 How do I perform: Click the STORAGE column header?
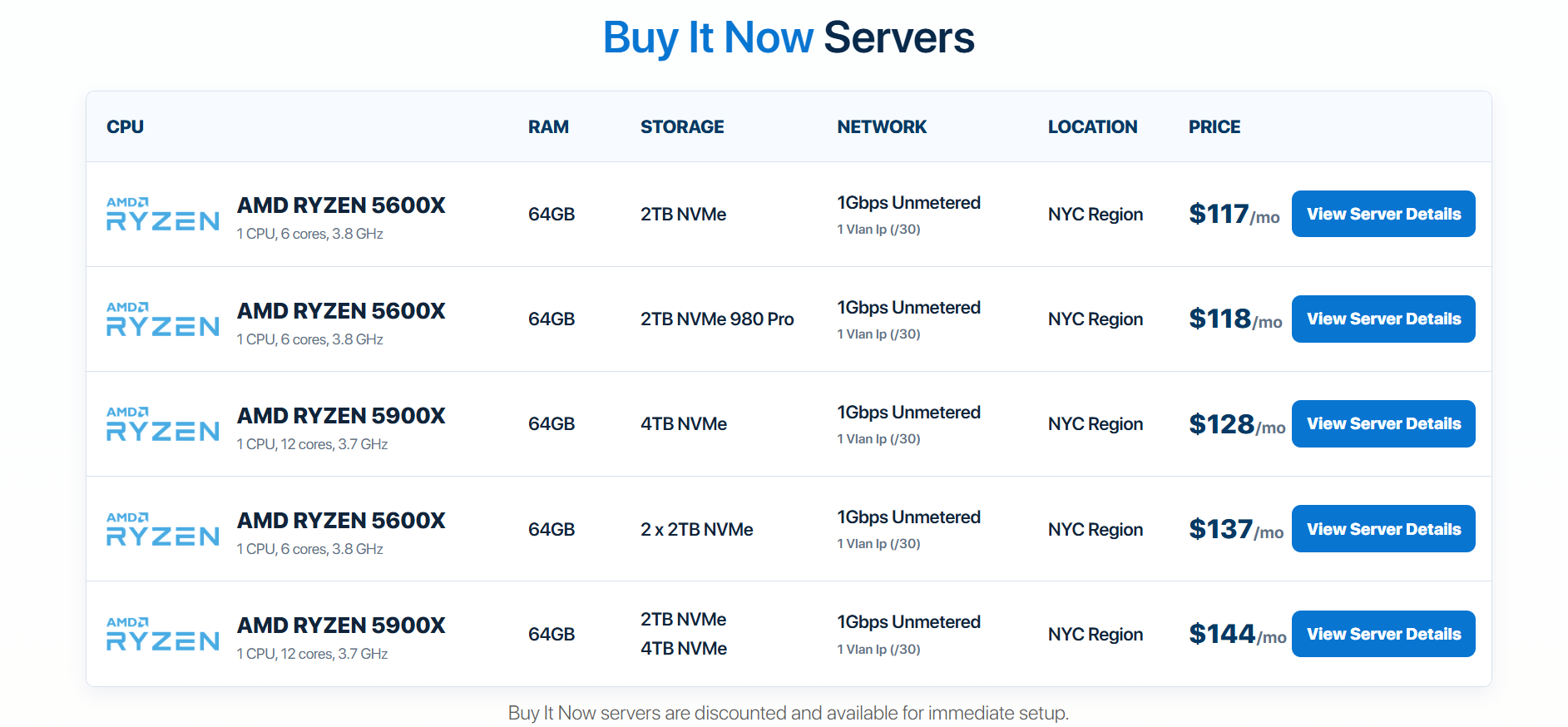[682, 126]
